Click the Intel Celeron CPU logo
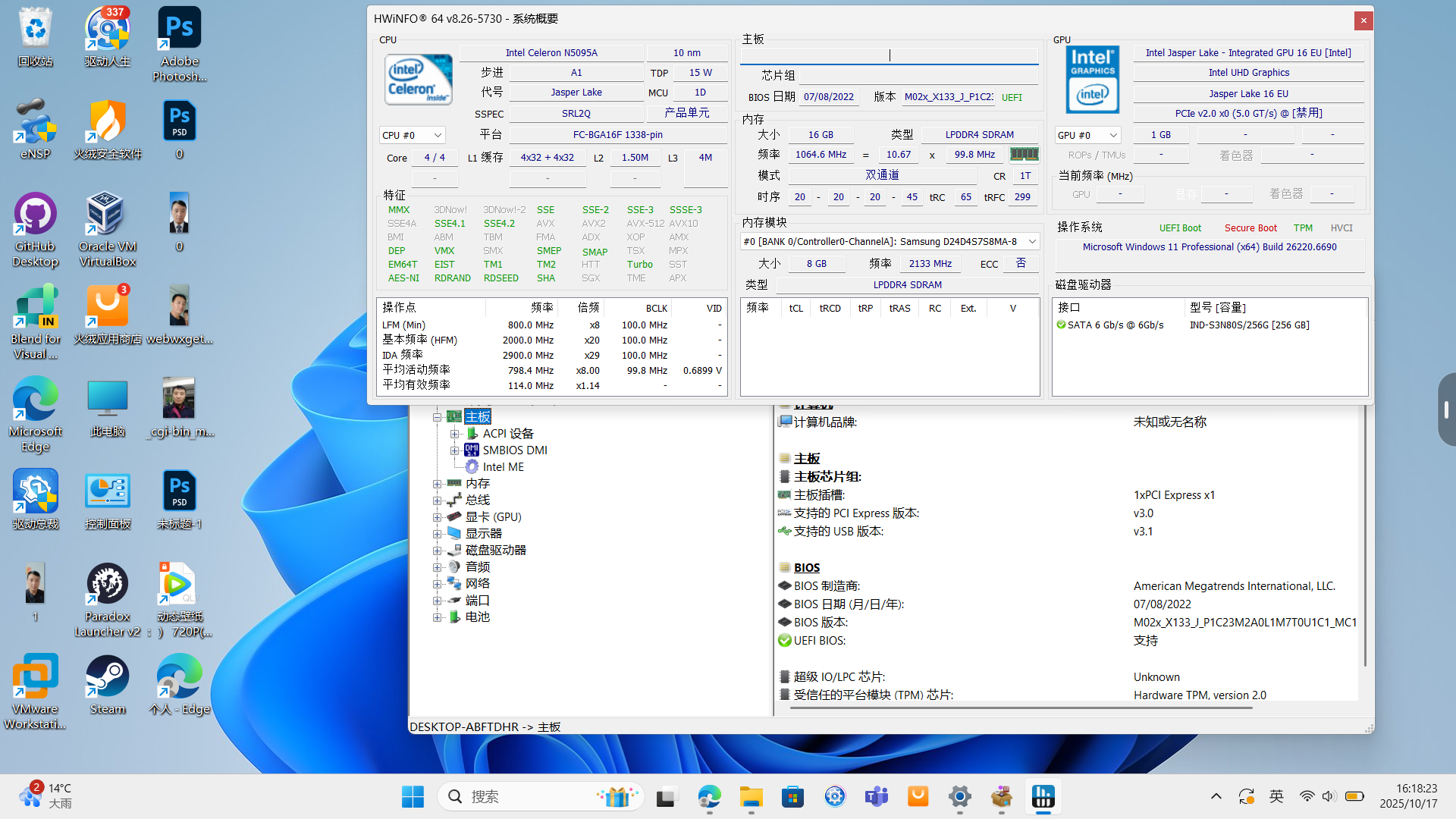Screen dimensions: 1456x819 [x=419, y=80]
